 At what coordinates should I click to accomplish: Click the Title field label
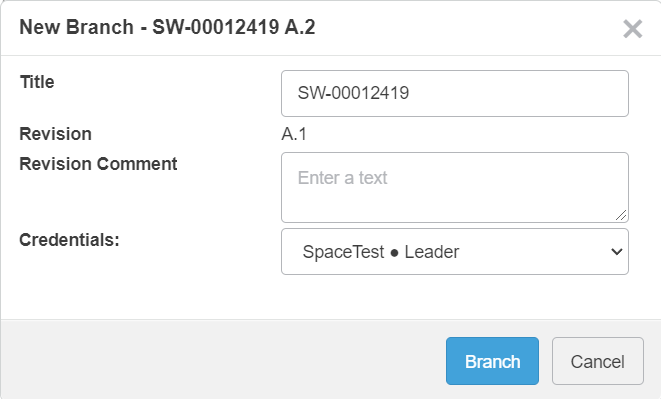[x=37, y=82]
